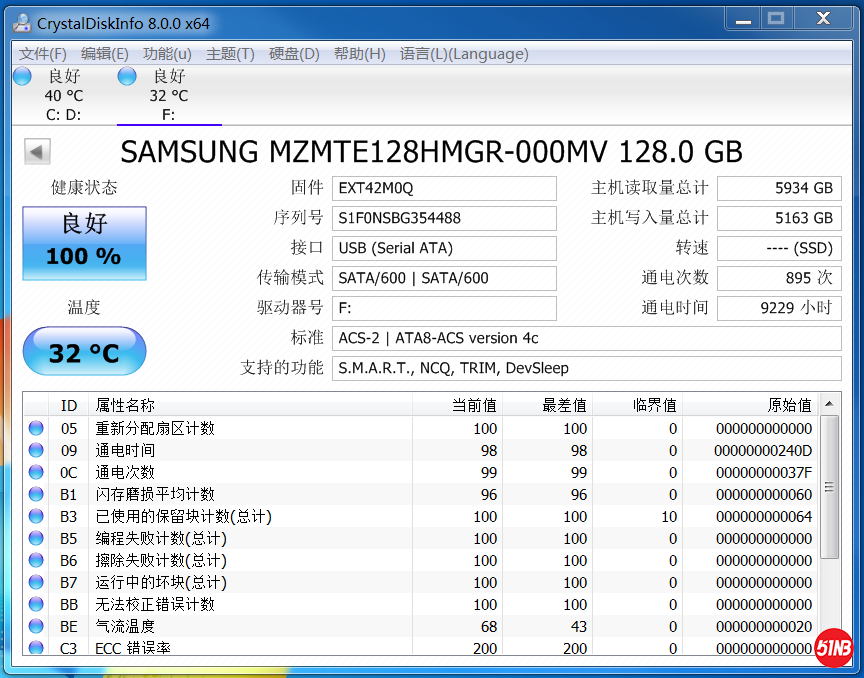Click the 32 °C temperature button
Image resolution: width=864 pixels, height=678 pixels.
(x=84, y=352)
